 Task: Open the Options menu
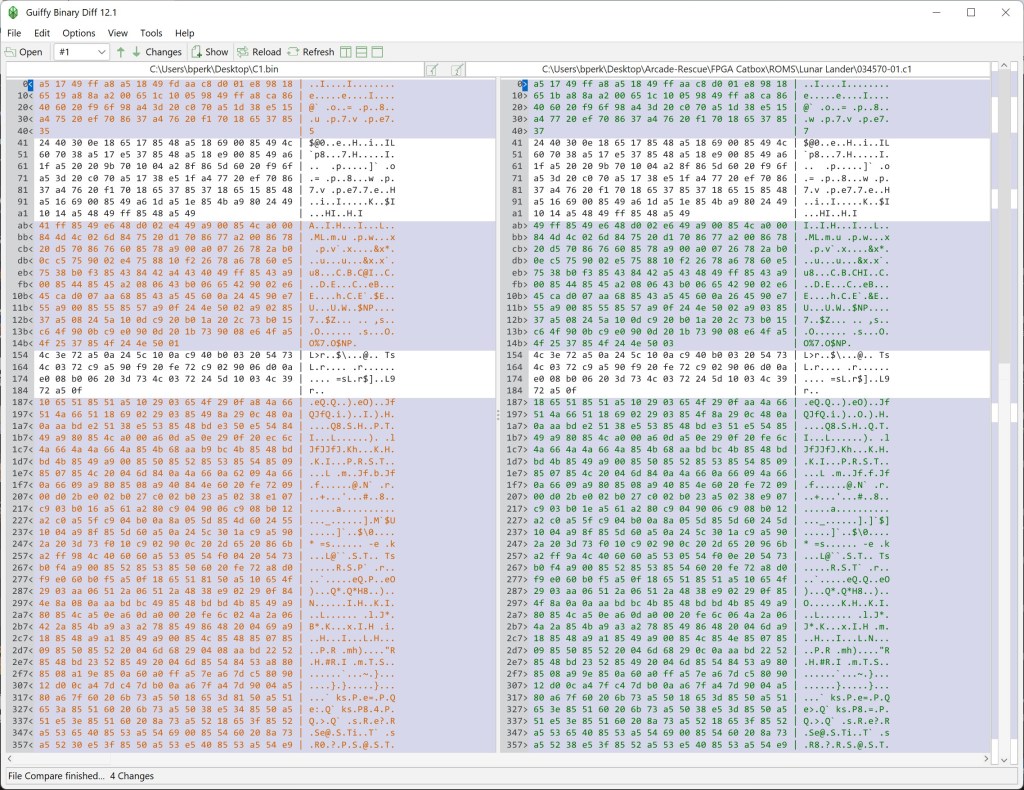tap(79, 33)
